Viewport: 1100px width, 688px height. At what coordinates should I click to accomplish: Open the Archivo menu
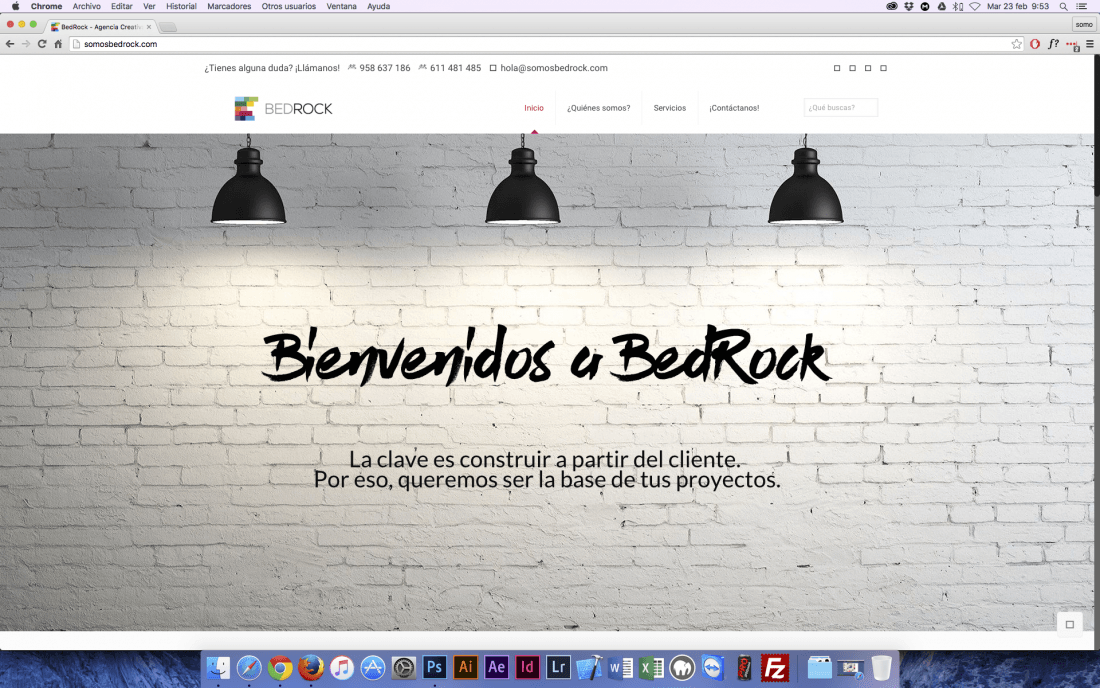tap(87, 6)
